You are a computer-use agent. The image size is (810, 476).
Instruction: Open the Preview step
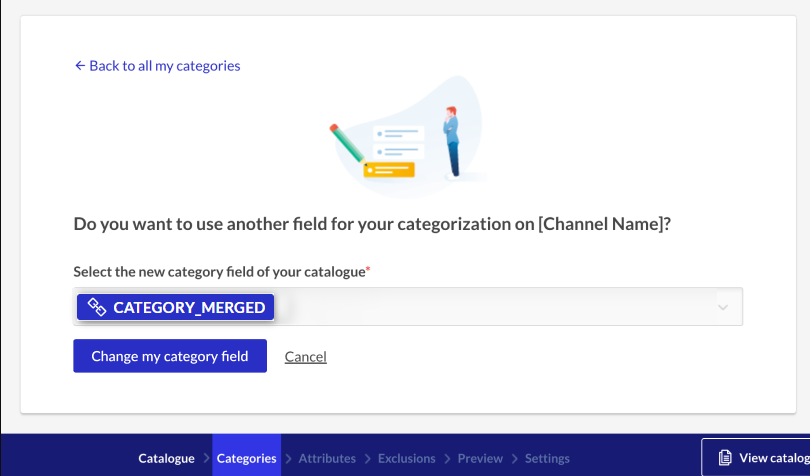(x=480, y=458)
